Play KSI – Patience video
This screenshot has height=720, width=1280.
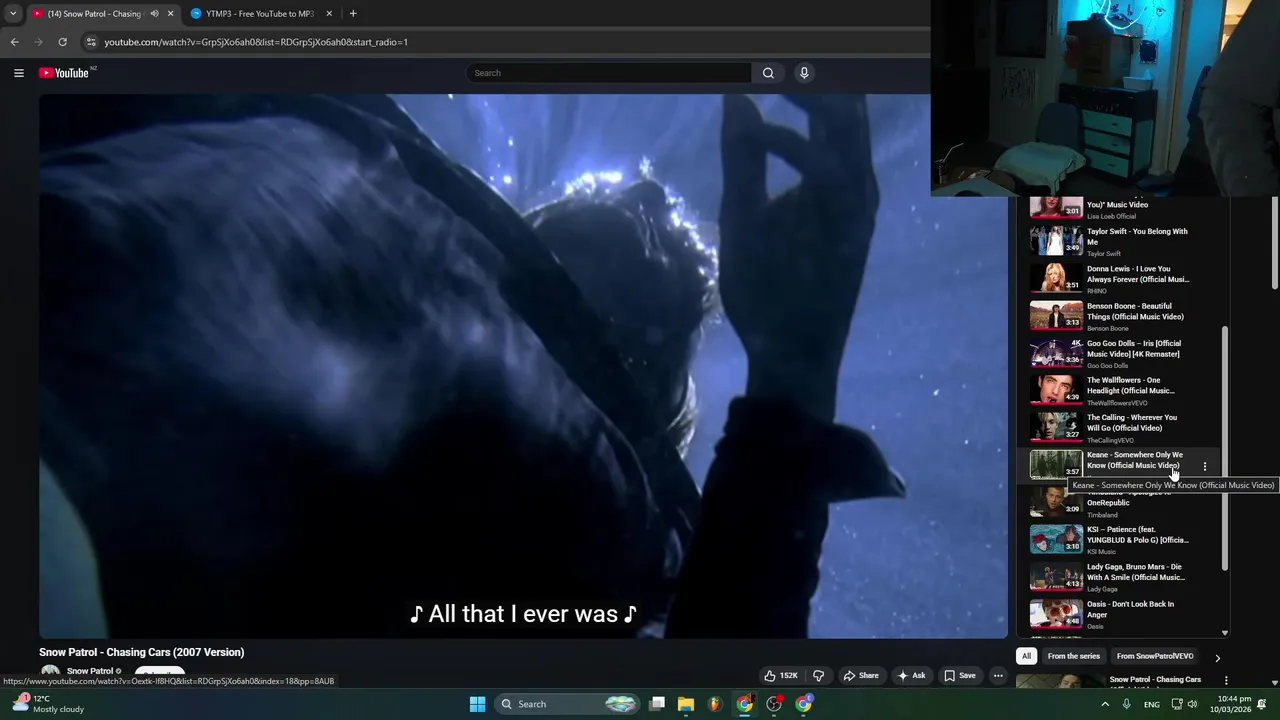tap(1125, 539)
